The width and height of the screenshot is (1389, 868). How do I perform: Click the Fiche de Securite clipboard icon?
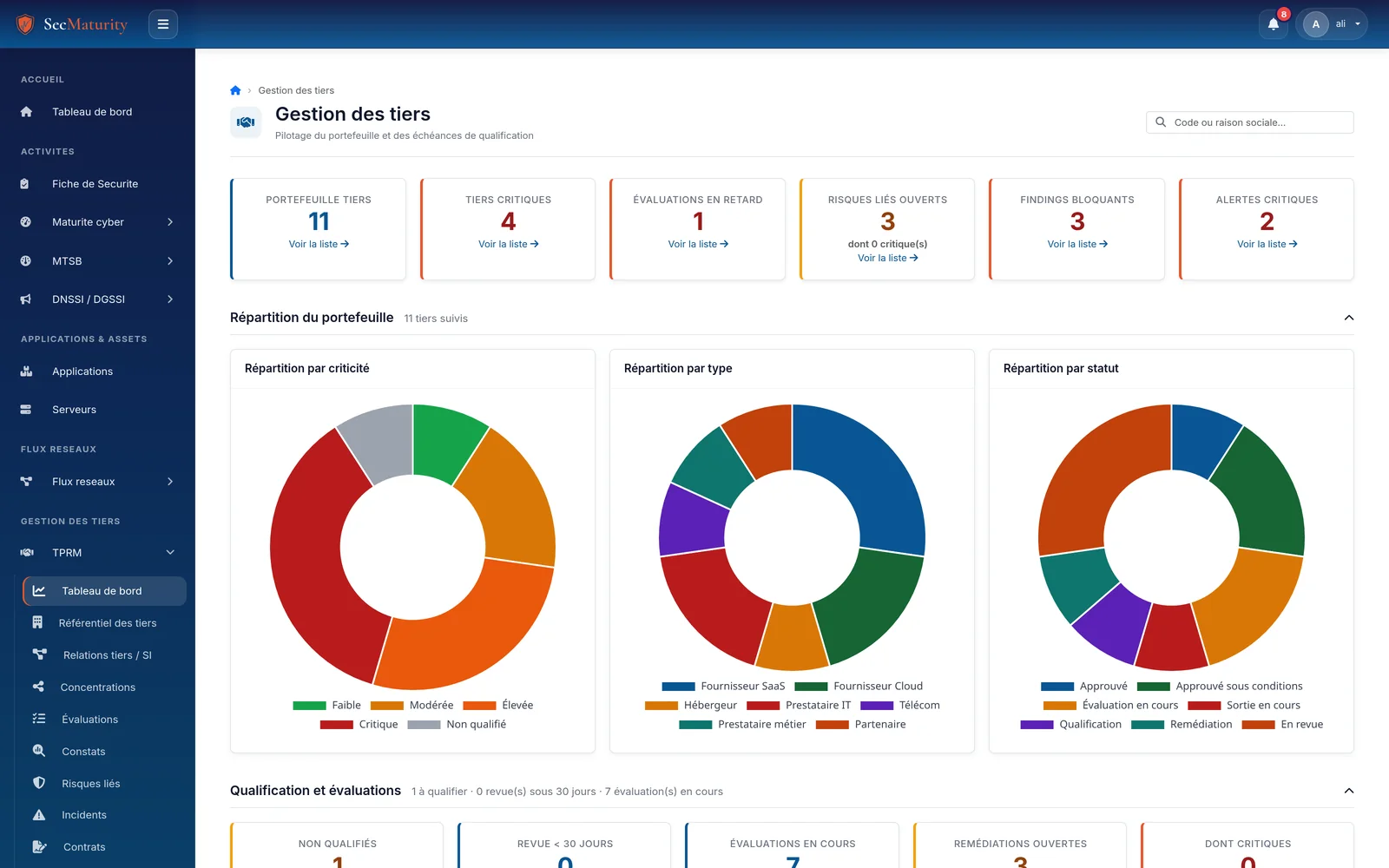[25, 184]
